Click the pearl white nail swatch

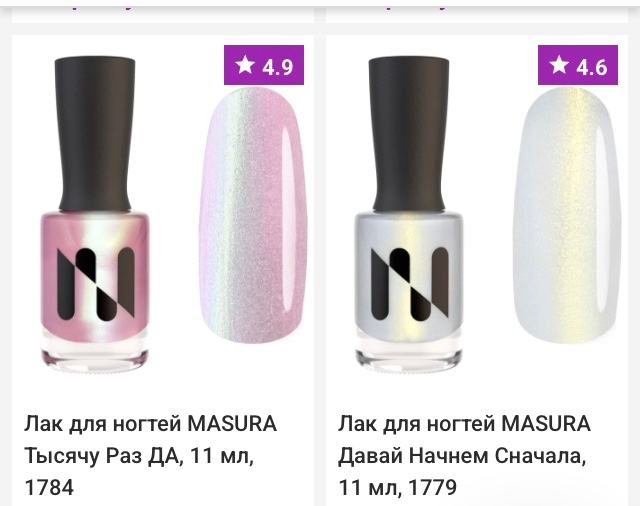click(x=567, y=215)
